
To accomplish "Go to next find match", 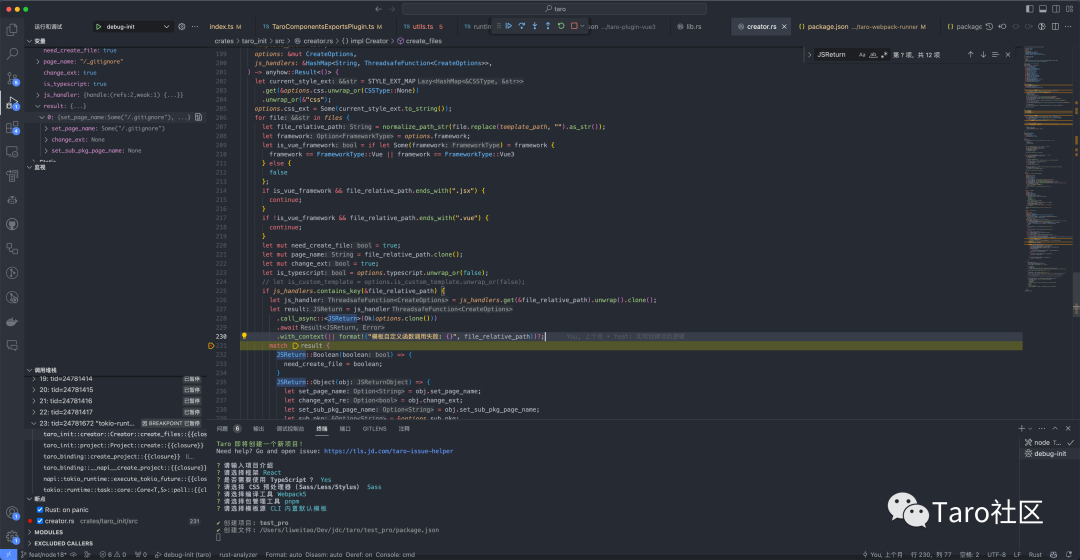I will 983,54.
